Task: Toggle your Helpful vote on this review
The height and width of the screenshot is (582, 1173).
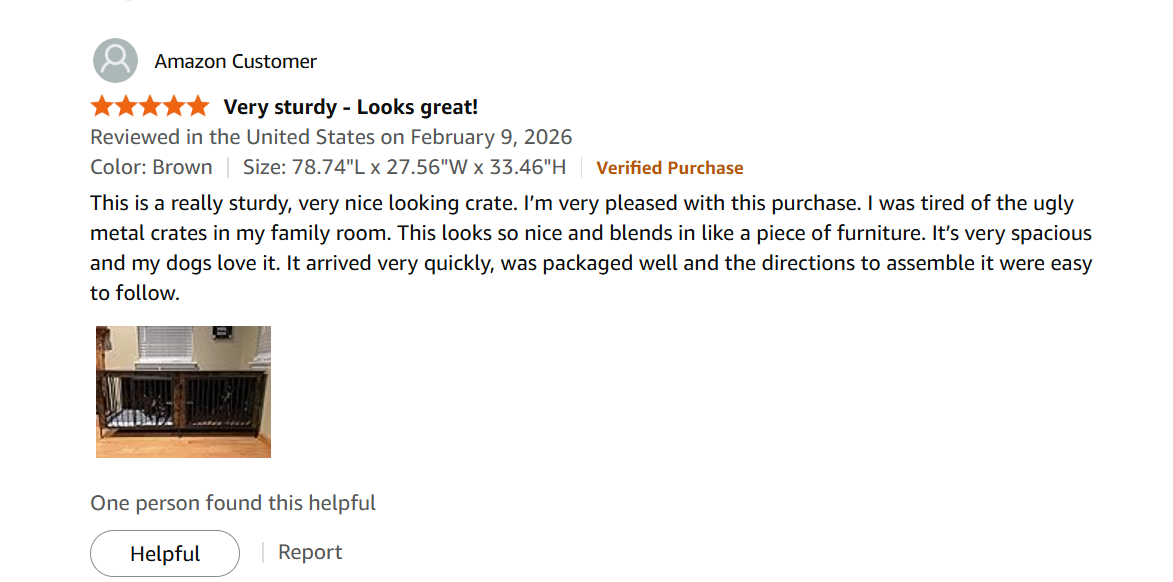Action: coord(164,553)
